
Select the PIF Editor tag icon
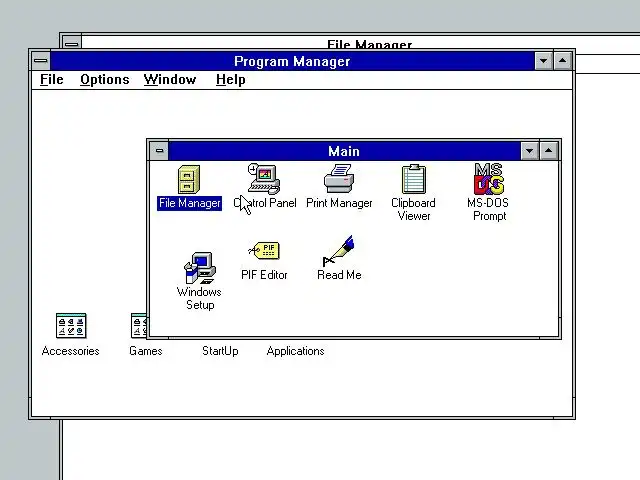coord(264,251)
